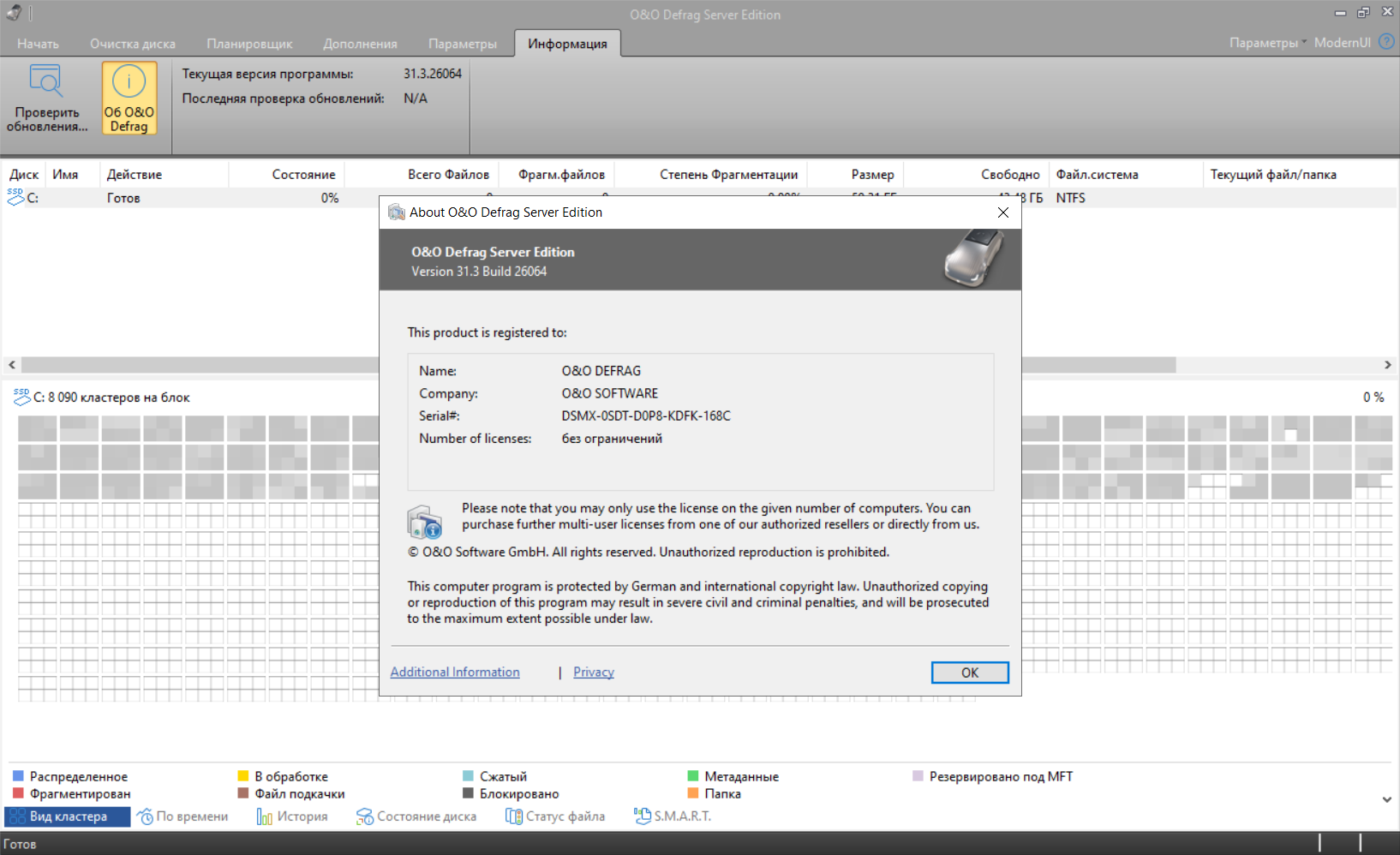The height and width of the screenshot is (855, 1400).
Task: Sort by the Действие column header
Action: point(164,175)
